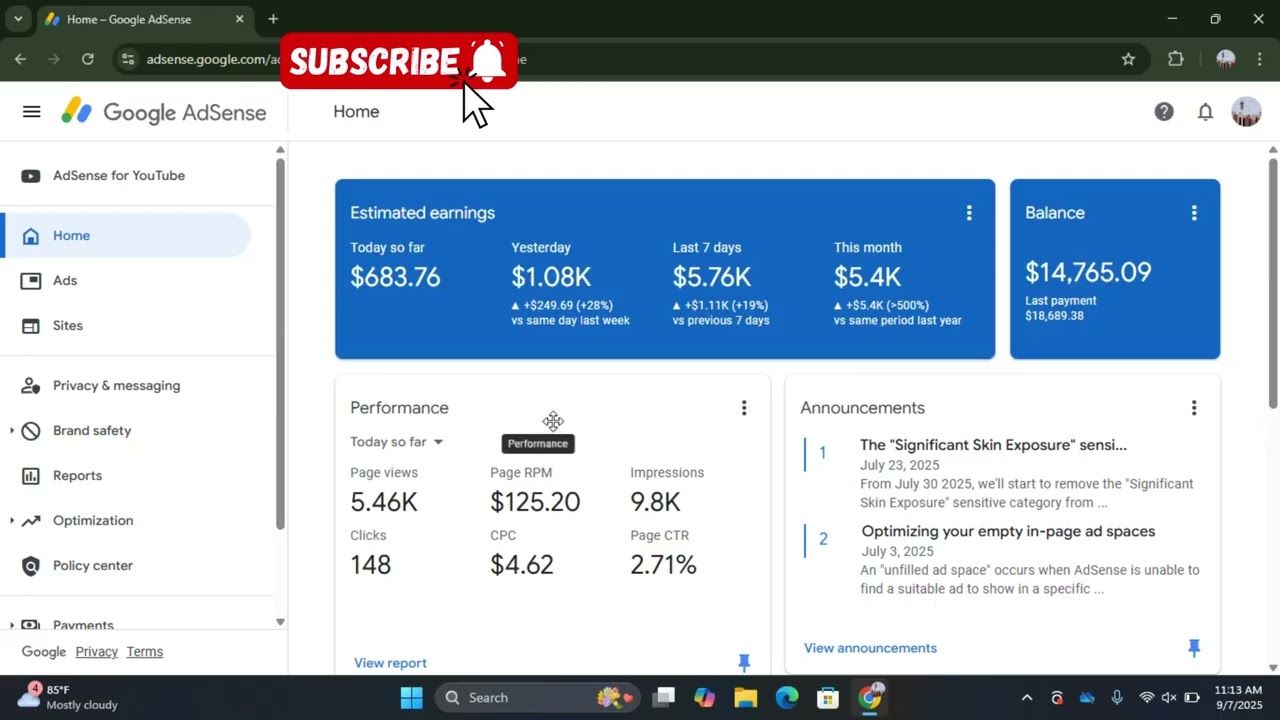This screenshot has width=1280, height=720.
Task: Open a new browser tab
Action: pyautogui.click(x=273, y=19)
